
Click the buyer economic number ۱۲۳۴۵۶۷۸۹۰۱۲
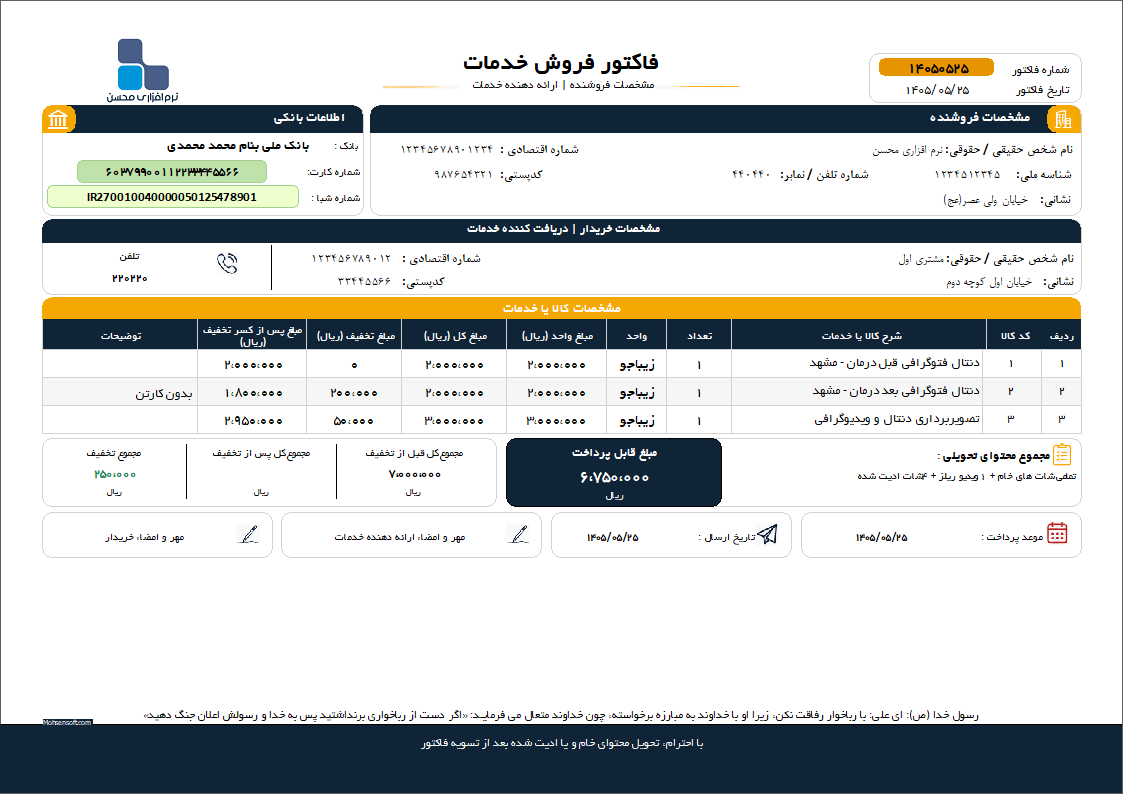pos(352,258)
